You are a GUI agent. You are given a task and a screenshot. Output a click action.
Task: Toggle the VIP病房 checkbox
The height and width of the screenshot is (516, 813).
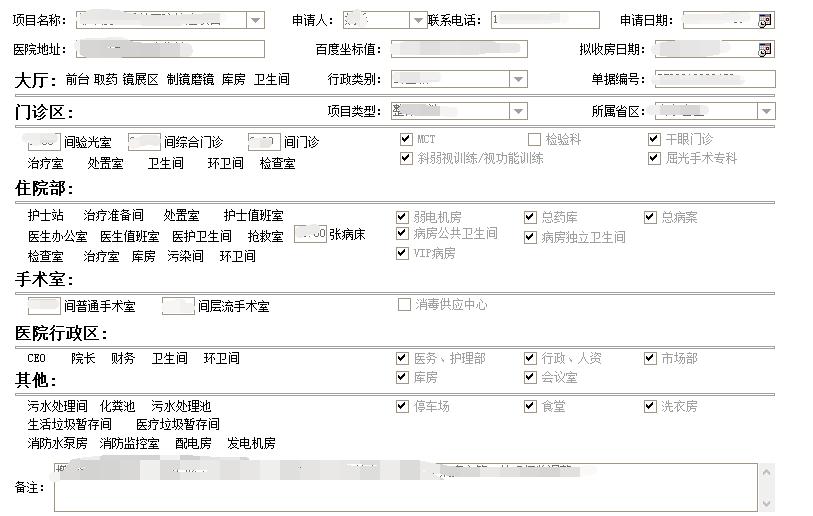(403, 253)
